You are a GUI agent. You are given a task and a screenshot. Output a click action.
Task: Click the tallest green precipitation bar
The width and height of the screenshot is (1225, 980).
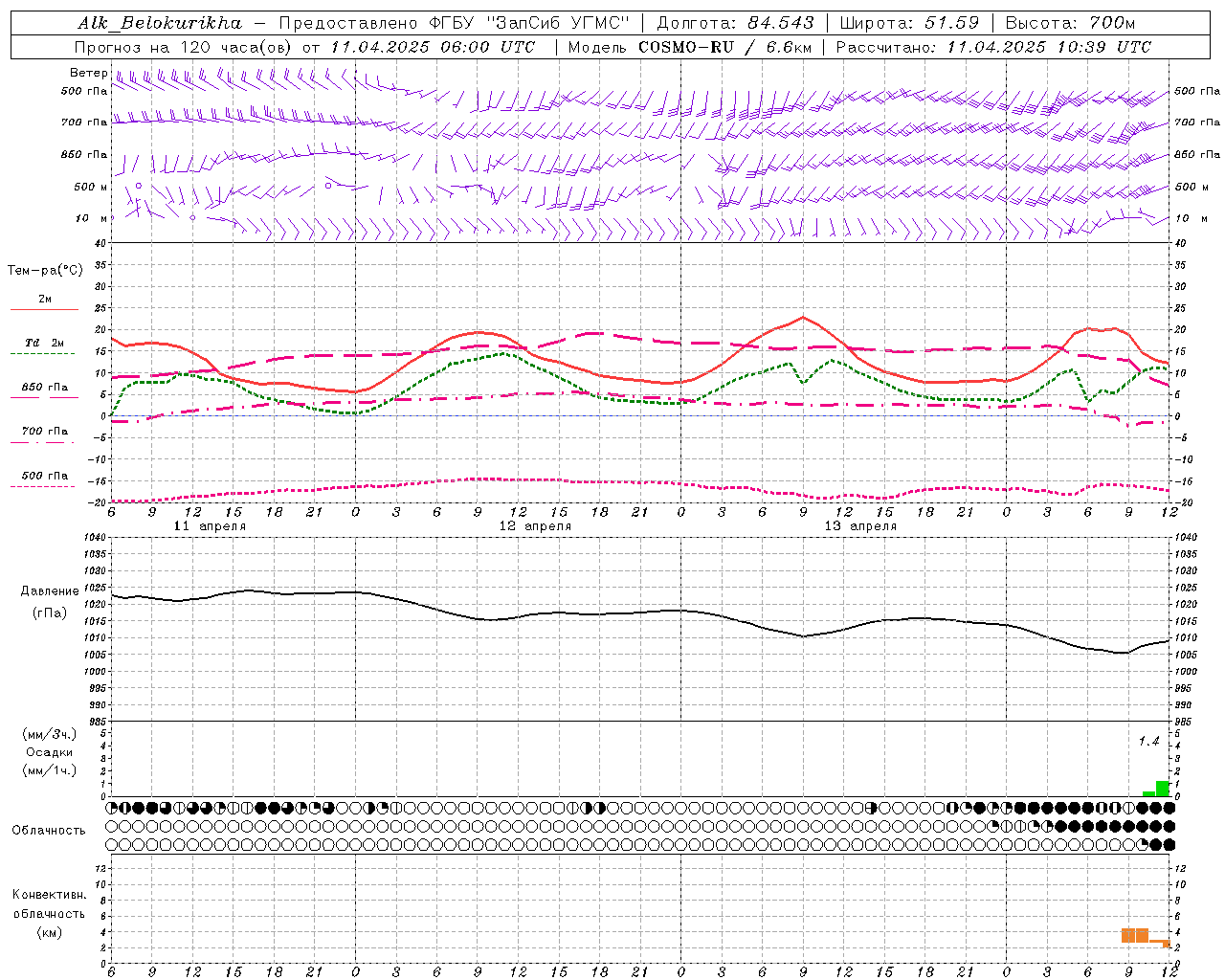point(1162,789)
